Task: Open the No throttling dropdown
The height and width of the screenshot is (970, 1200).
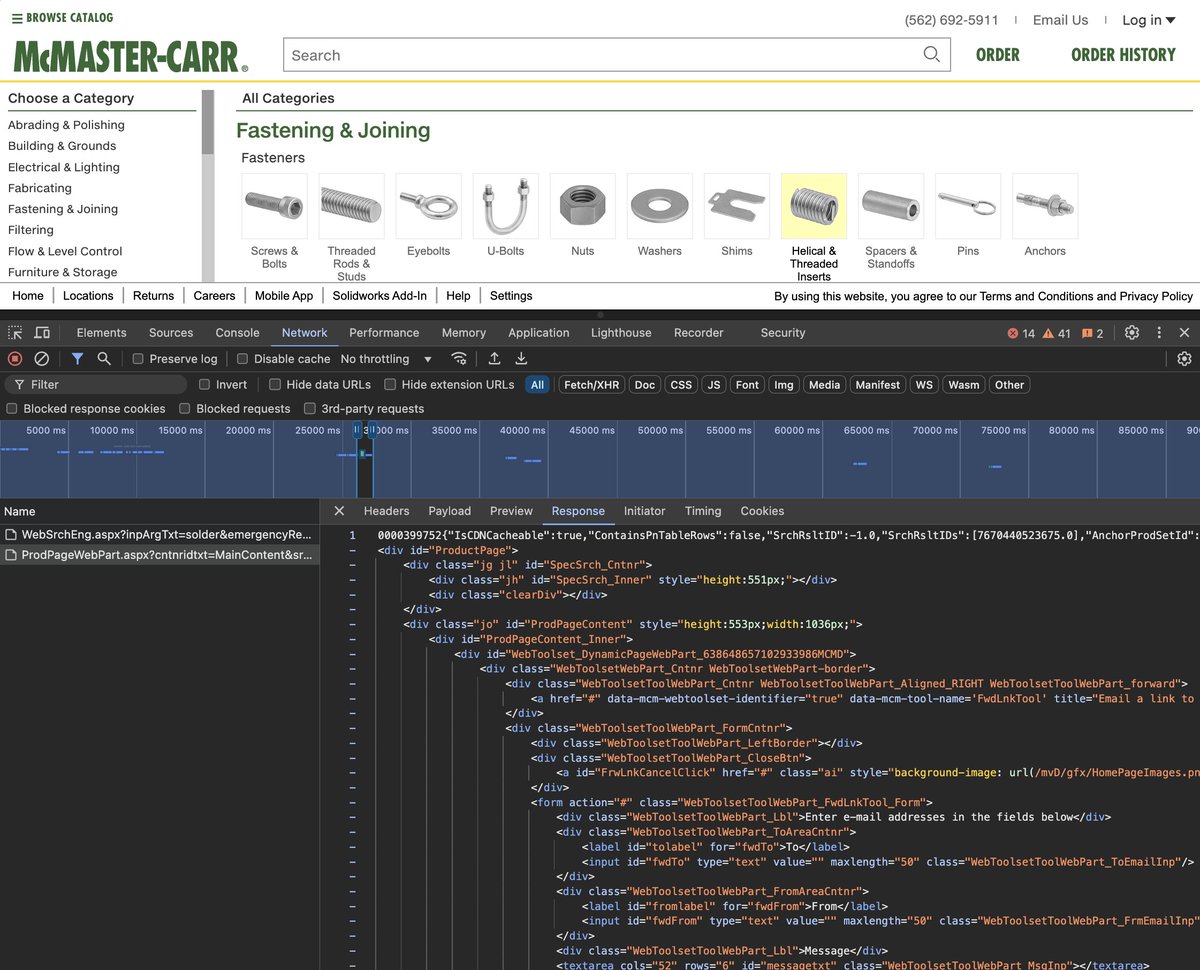Action: (x=386, y=359)
